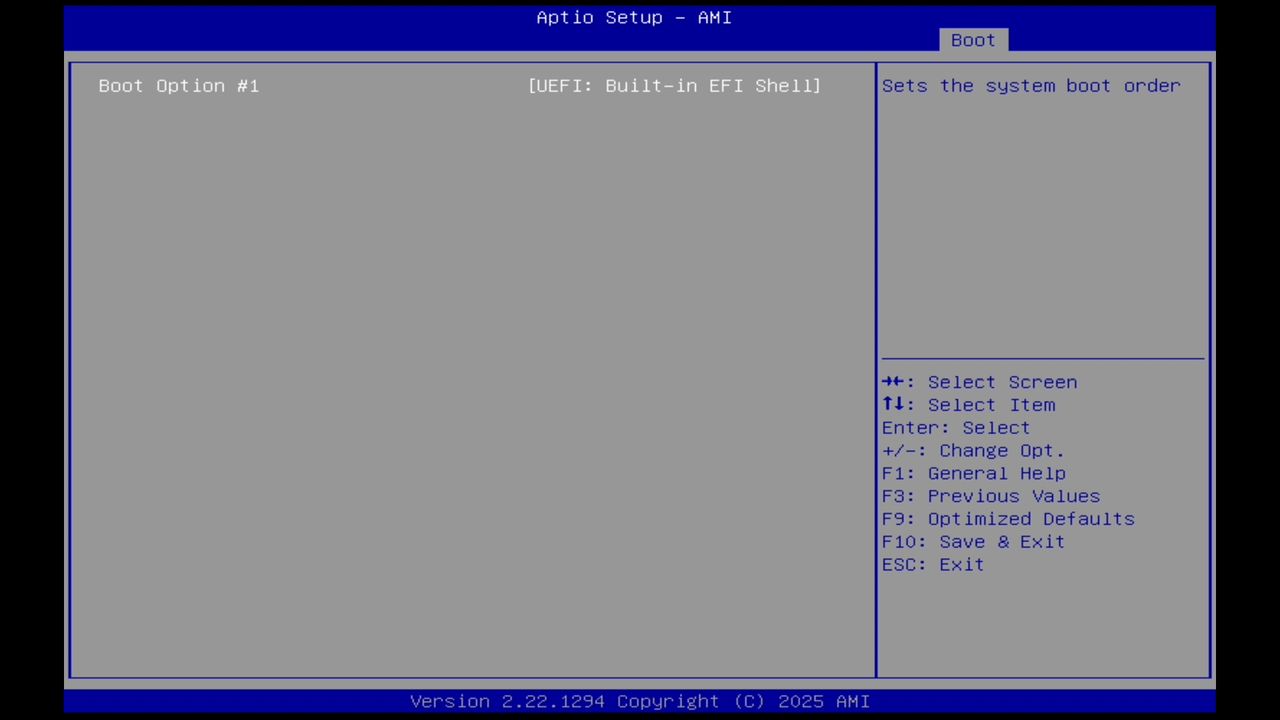Viewport: 1280px width, 720px height.
Task: Click Enter: Select legend entry
Action: click(x=955, y=427)
